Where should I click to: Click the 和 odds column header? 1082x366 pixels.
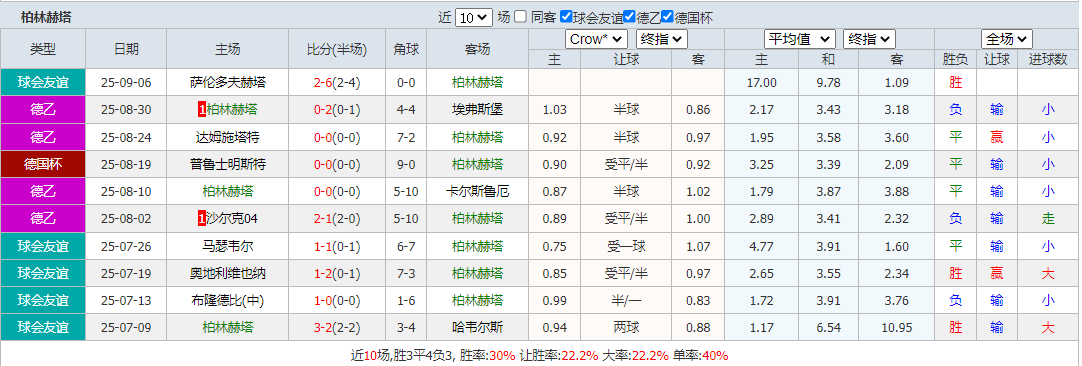coord(828,59)
